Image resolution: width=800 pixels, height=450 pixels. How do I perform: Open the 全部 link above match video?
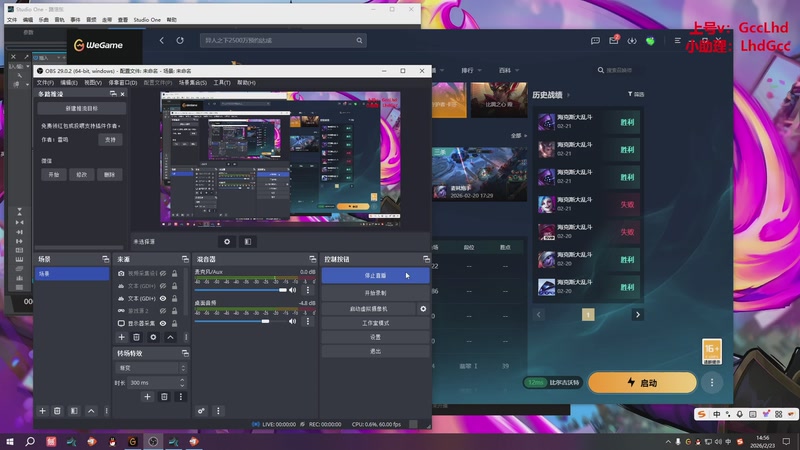(x=518, y=136)
